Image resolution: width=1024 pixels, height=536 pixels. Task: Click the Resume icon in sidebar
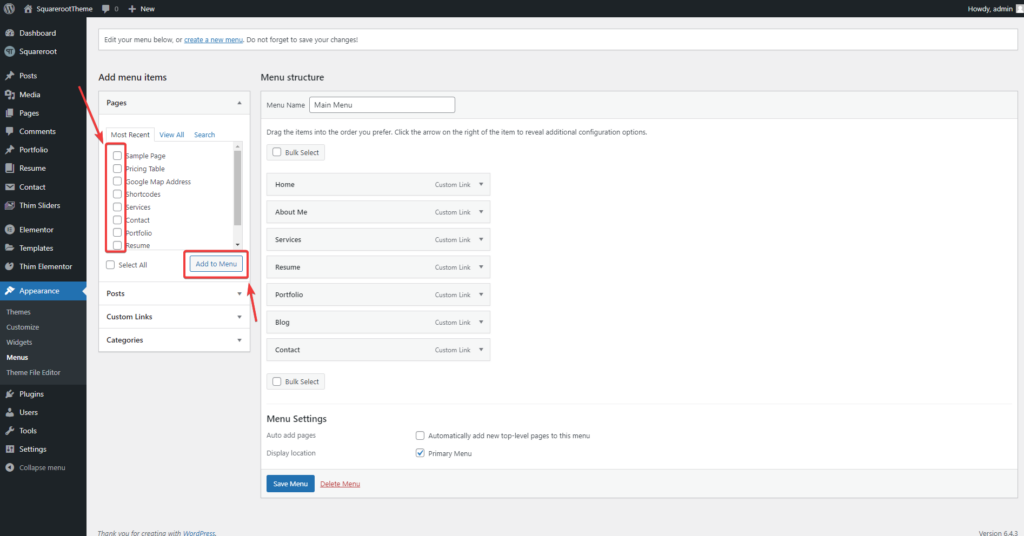point(10,168)
